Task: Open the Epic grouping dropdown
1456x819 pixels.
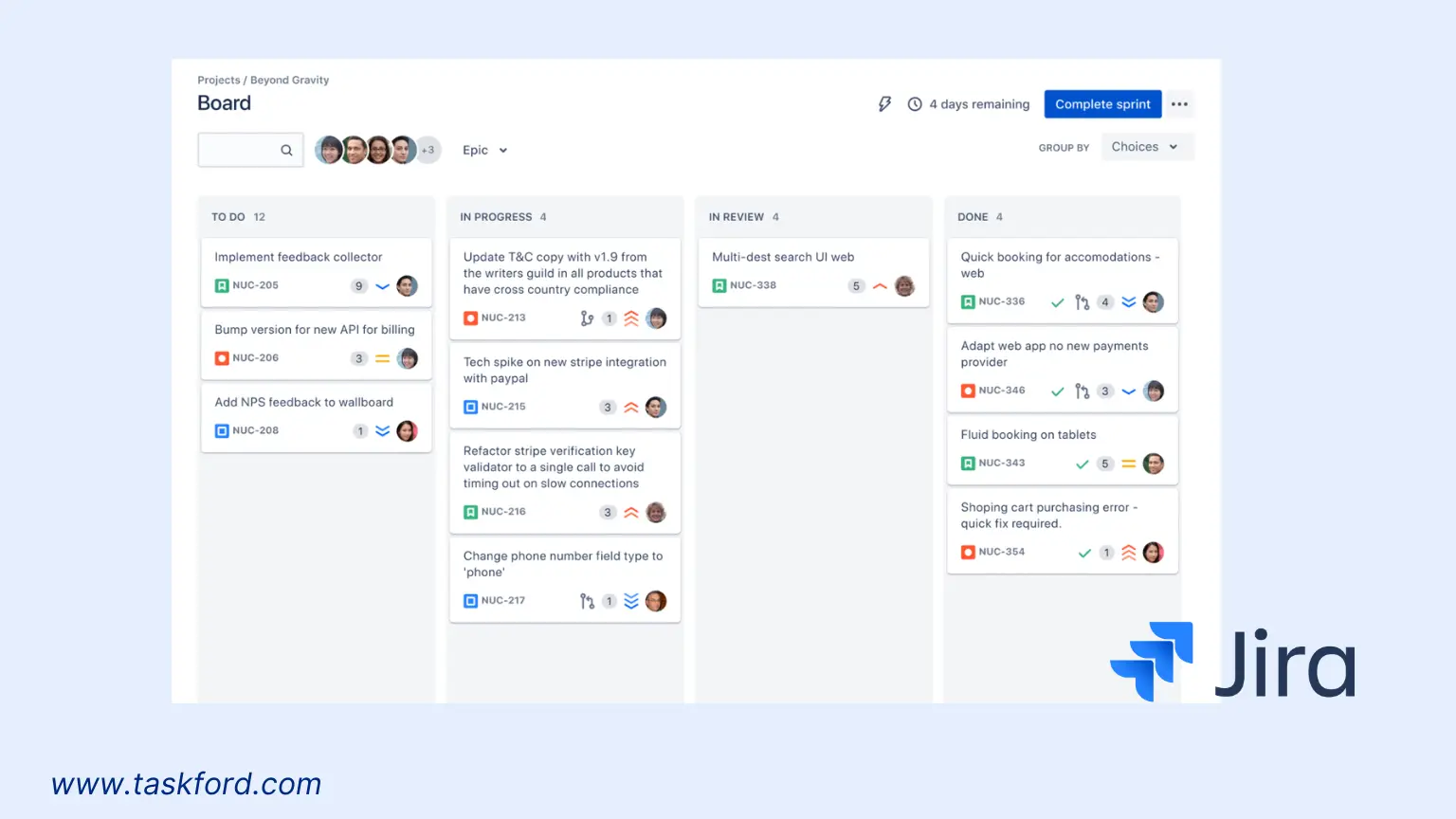Action: 484,150
